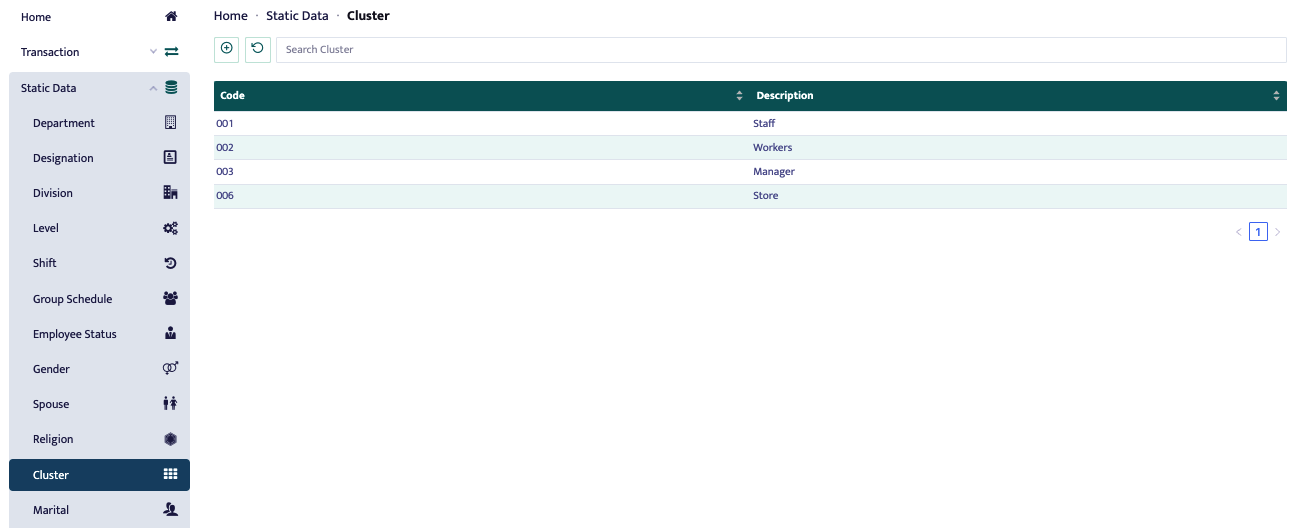This screenshot has height=528, width=1296.
Task: Select code 002 cell
Action: point(482,147)
